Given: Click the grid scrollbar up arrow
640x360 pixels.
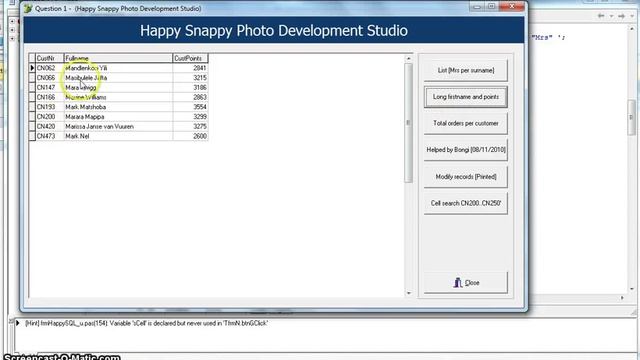Looking at the screenshot, I should tap(409, 59).
